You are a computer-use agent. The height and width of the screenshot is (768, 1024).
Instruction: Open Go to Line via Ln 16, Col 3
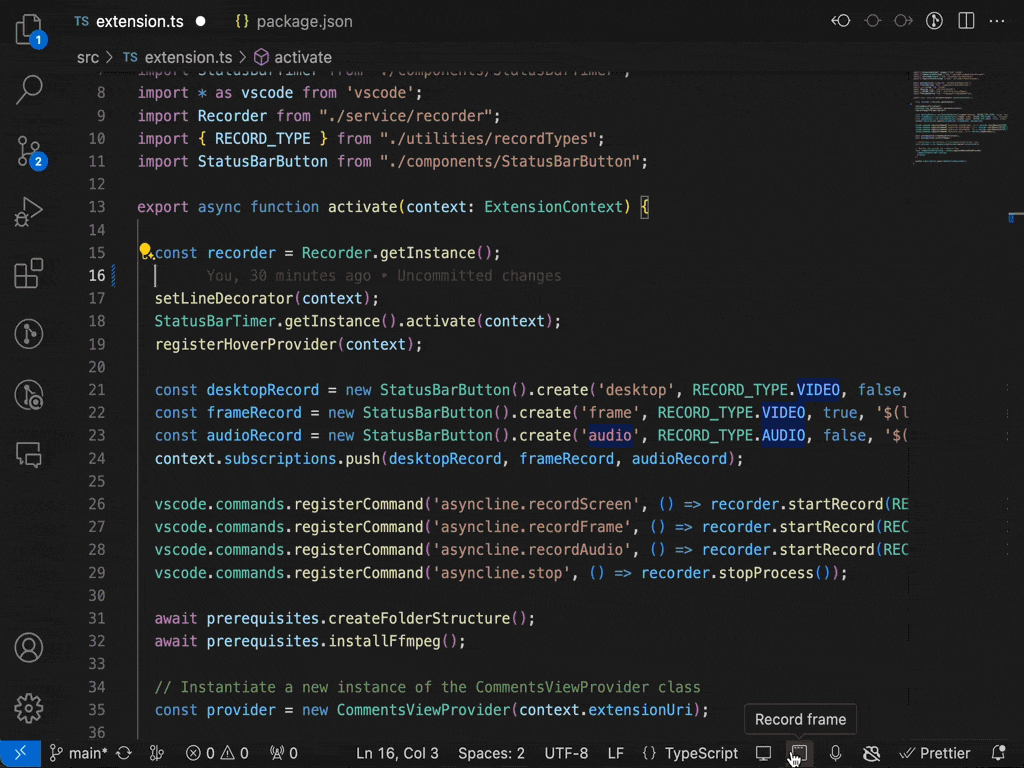pos(397,753)
